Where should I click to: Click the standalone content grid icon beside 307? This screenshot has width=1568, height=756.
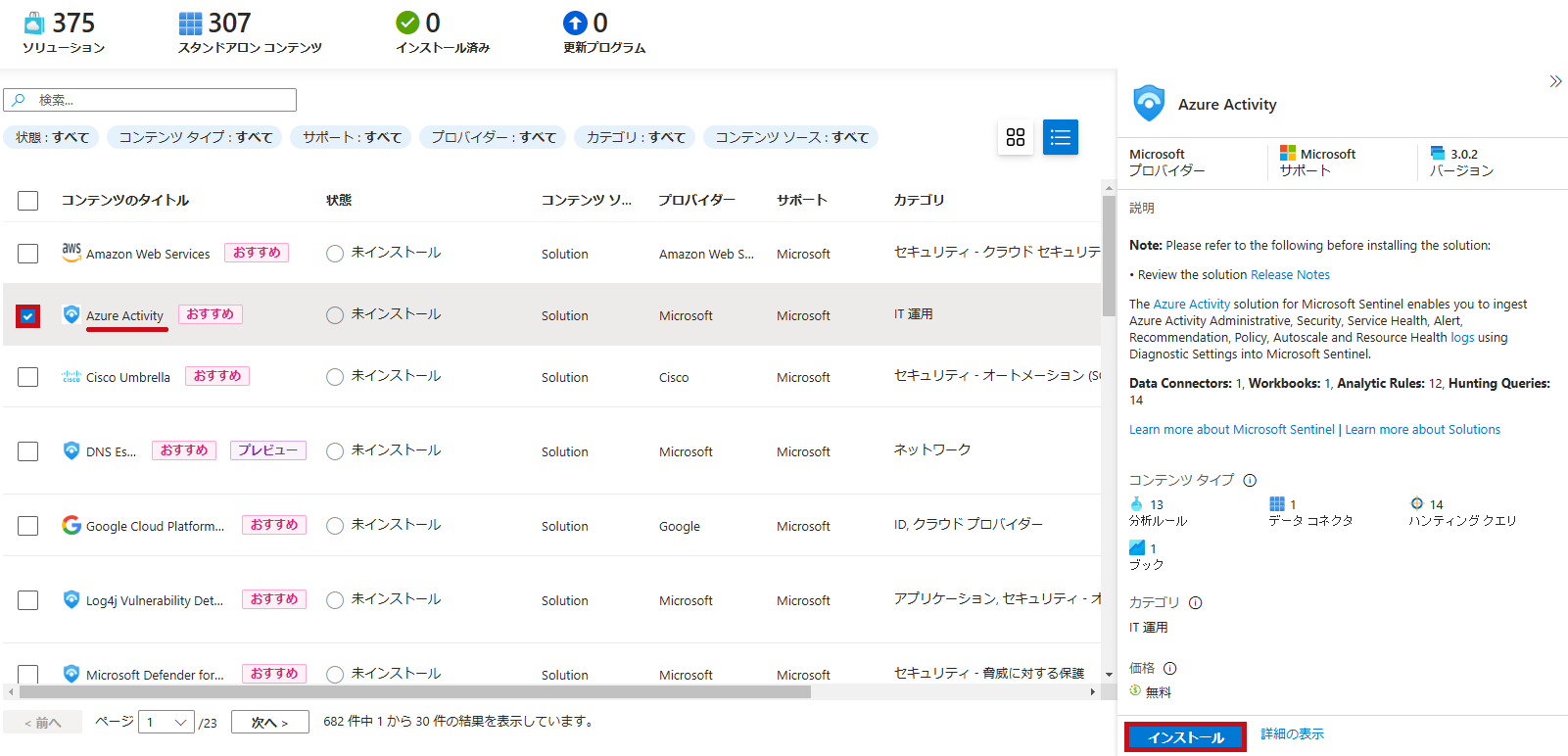190,23
